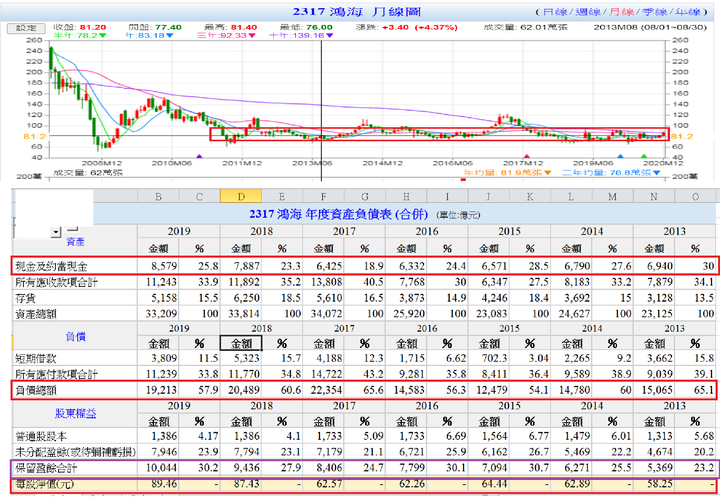
Task: Select column O header
Action: point(695,196)
